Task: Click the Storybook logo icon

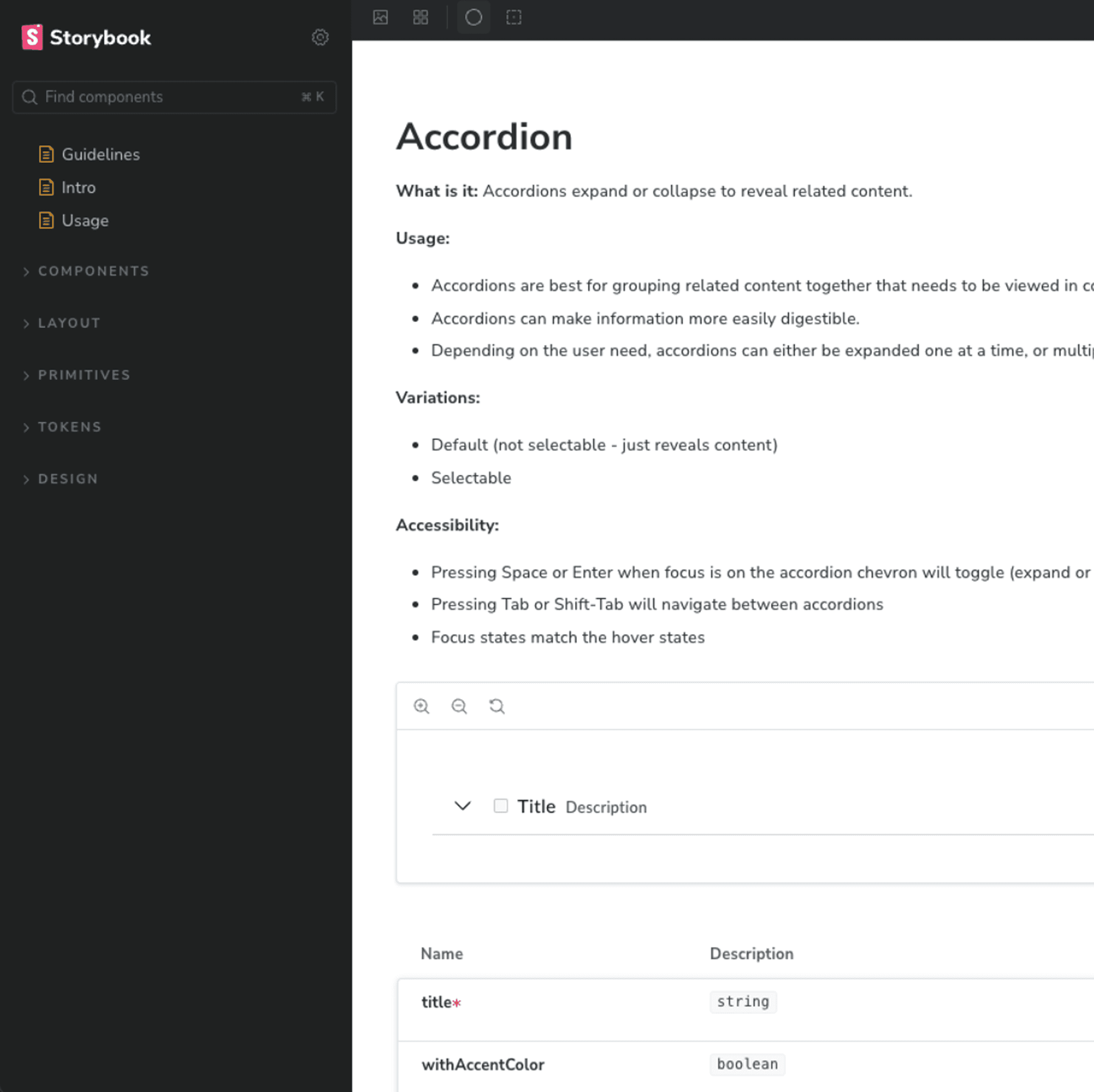Action: [32, 37]
